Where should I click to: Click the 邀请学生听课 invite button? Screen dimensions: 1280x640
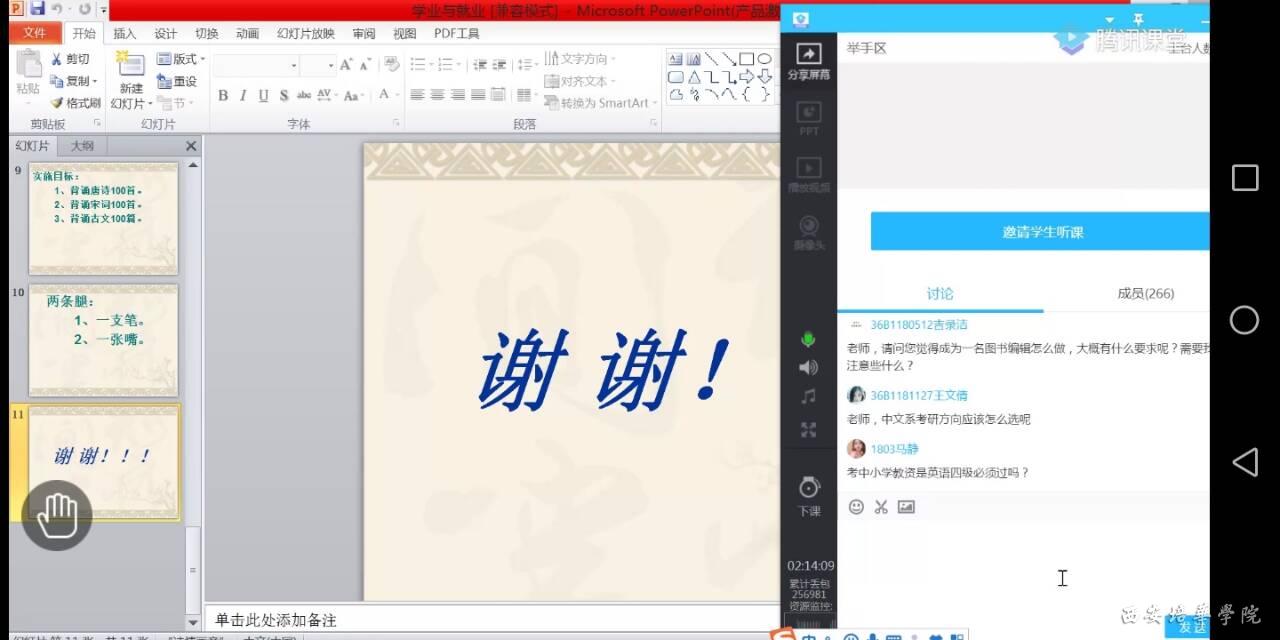[1042, 231]
